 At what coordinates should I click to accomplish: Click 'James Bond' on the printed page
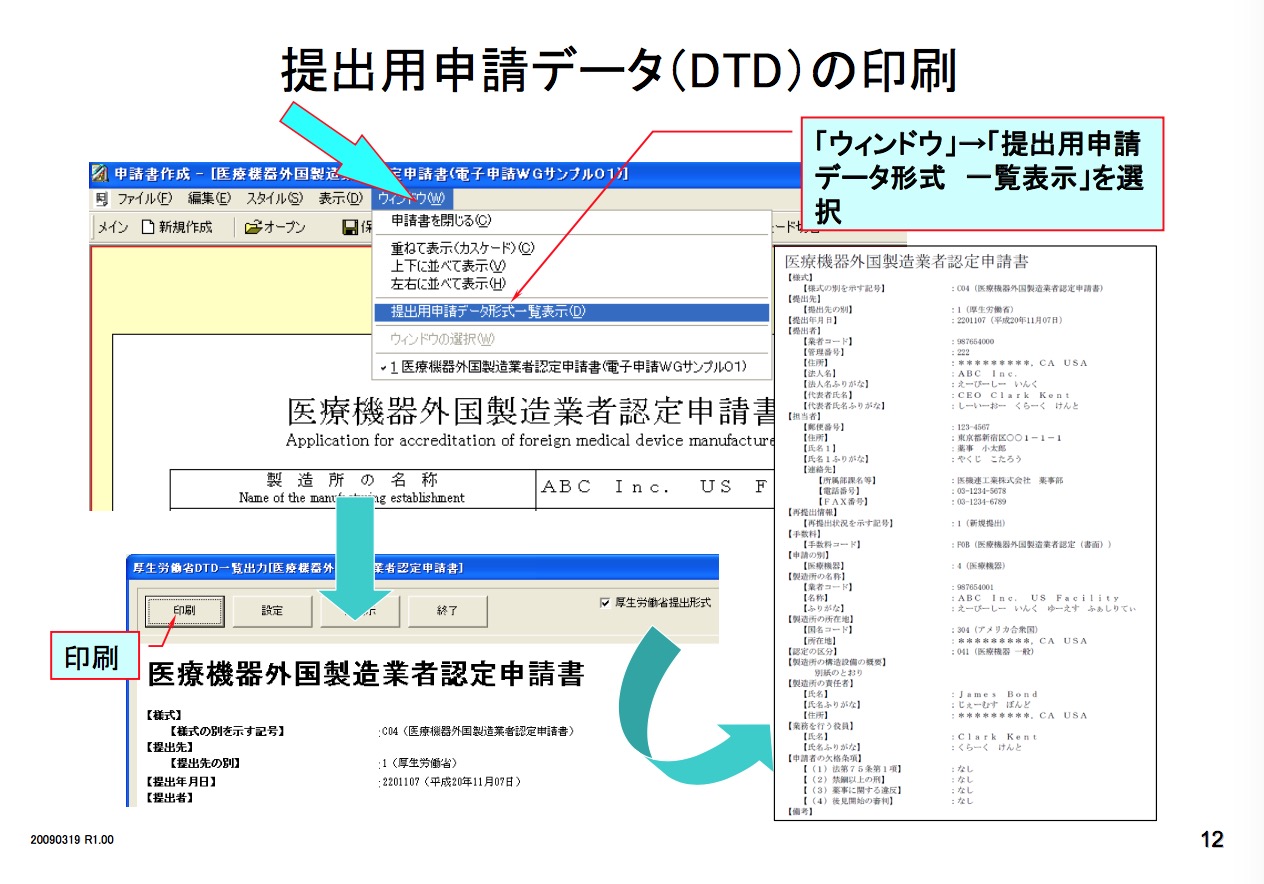(997, 694)
